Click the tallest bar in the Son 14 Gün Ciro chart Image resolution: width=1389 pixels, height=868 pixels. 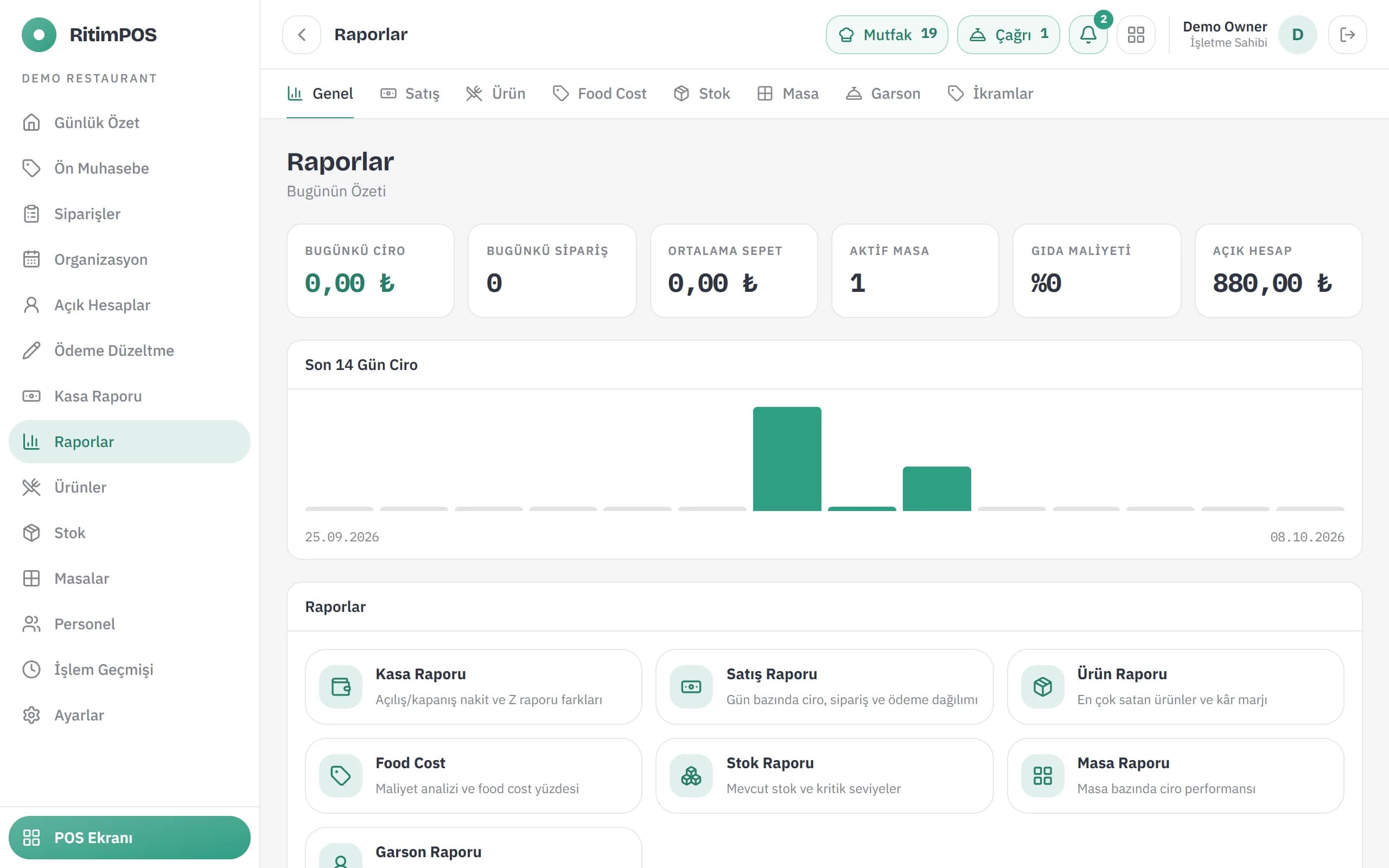[787, 459]
